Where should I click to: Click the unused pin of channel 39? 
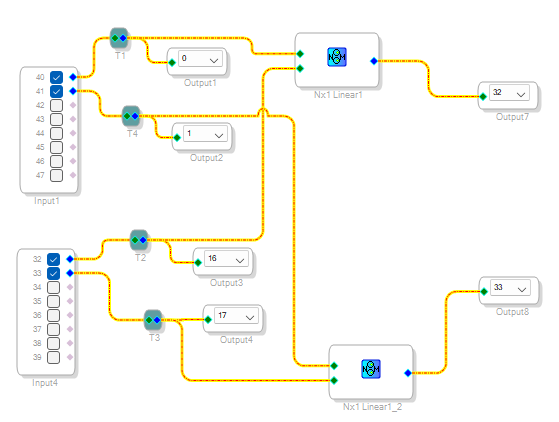click(x=70, y=357)
